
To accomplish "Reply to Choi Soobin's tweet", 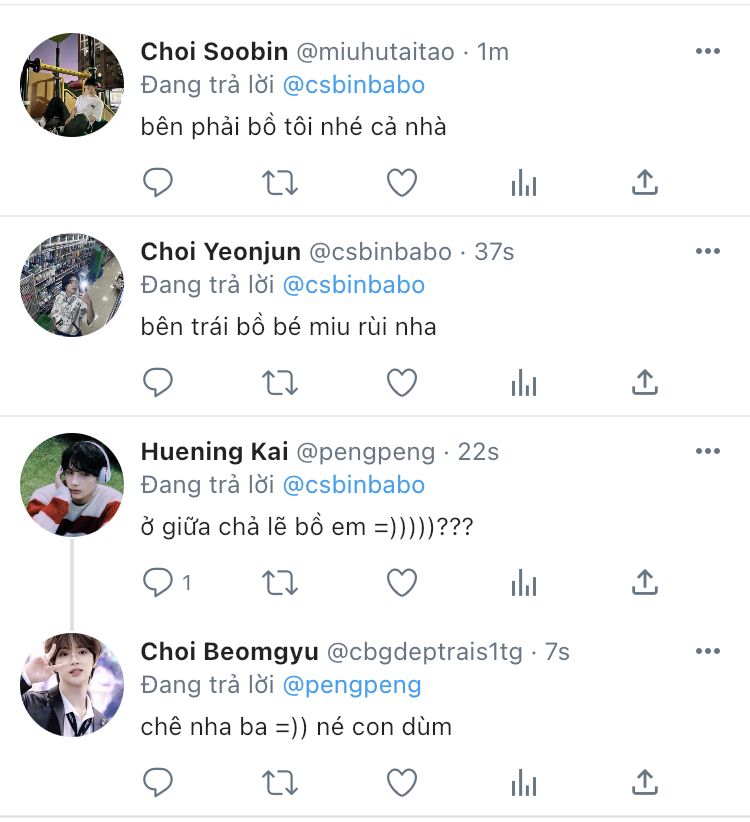I will [158, 182].
